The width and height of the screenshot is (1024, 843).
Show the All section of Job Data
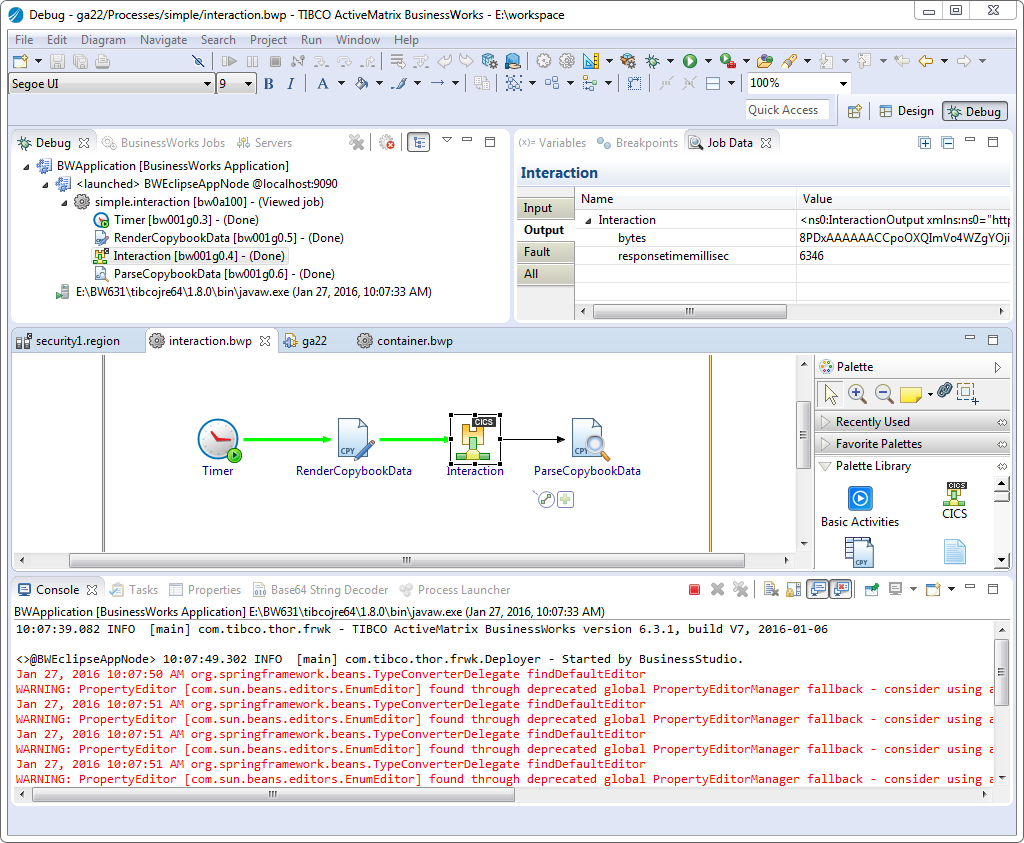545,274
